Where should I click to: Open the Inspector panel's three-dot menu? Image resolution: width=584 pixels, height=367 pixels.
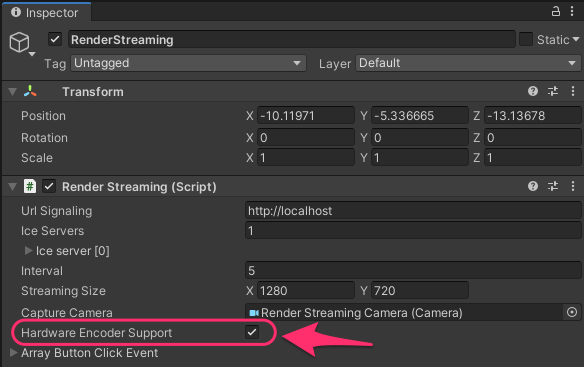tap(572, 11)
